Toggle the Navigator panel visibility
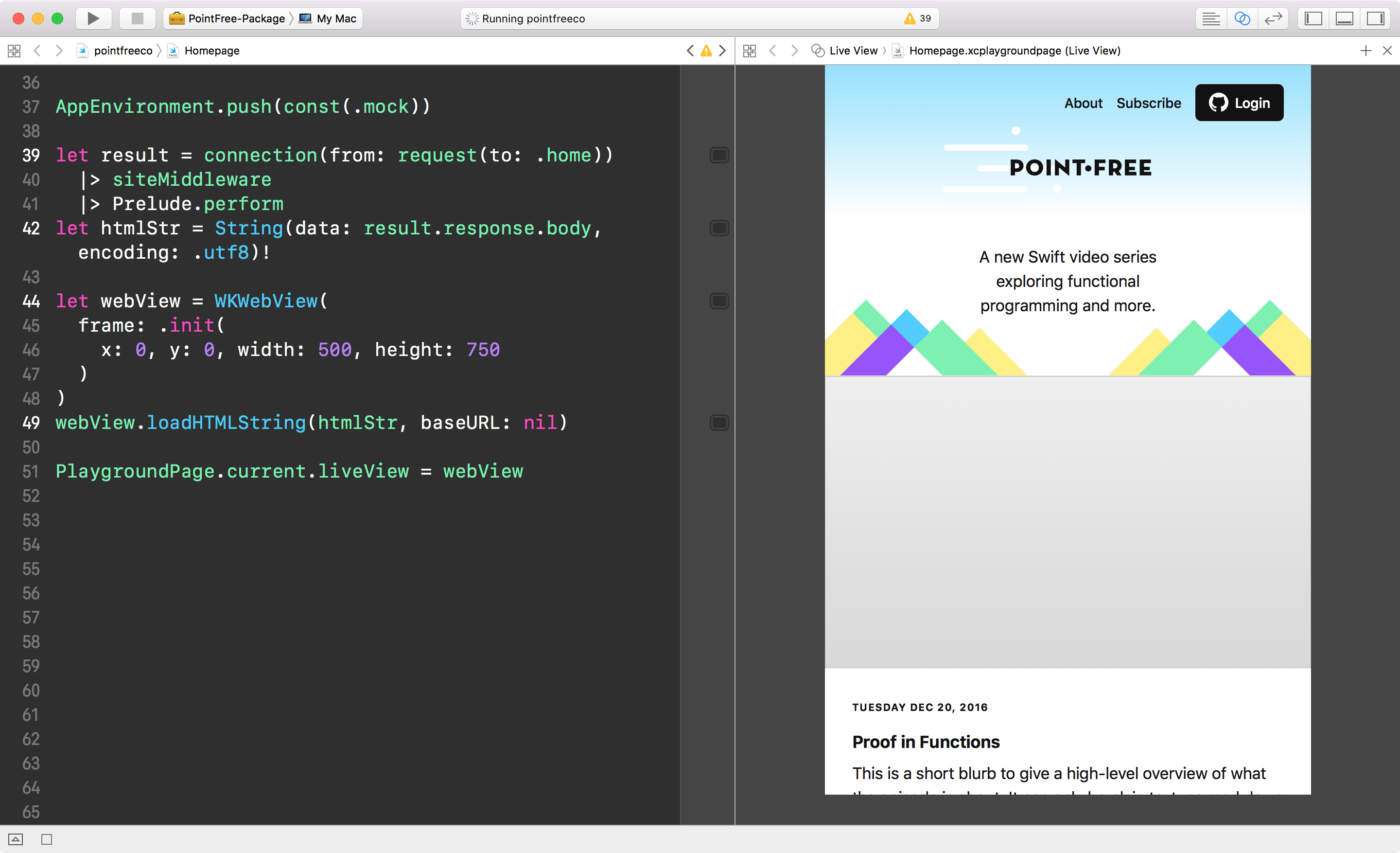Image resolution: width=1400 pixels, height=853 pixels. (1313, 18)
